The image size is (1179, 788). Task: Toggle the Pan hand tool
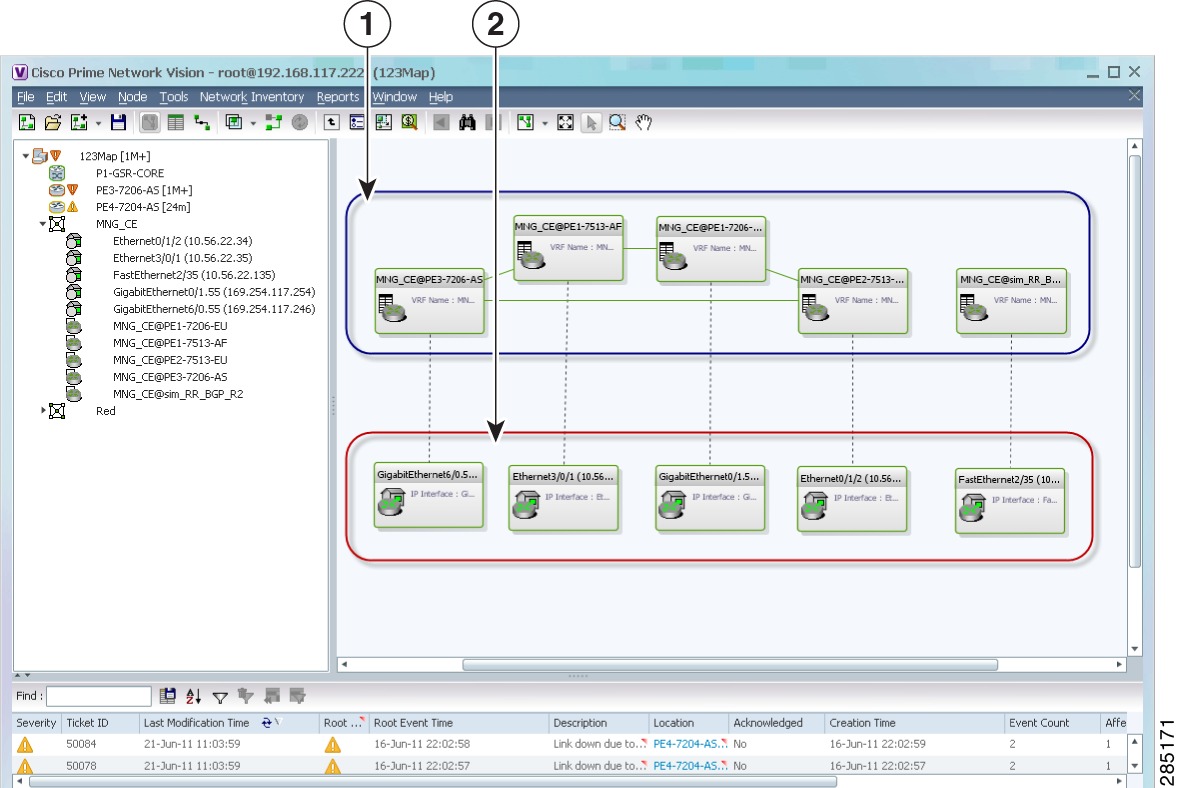(643, 123)
